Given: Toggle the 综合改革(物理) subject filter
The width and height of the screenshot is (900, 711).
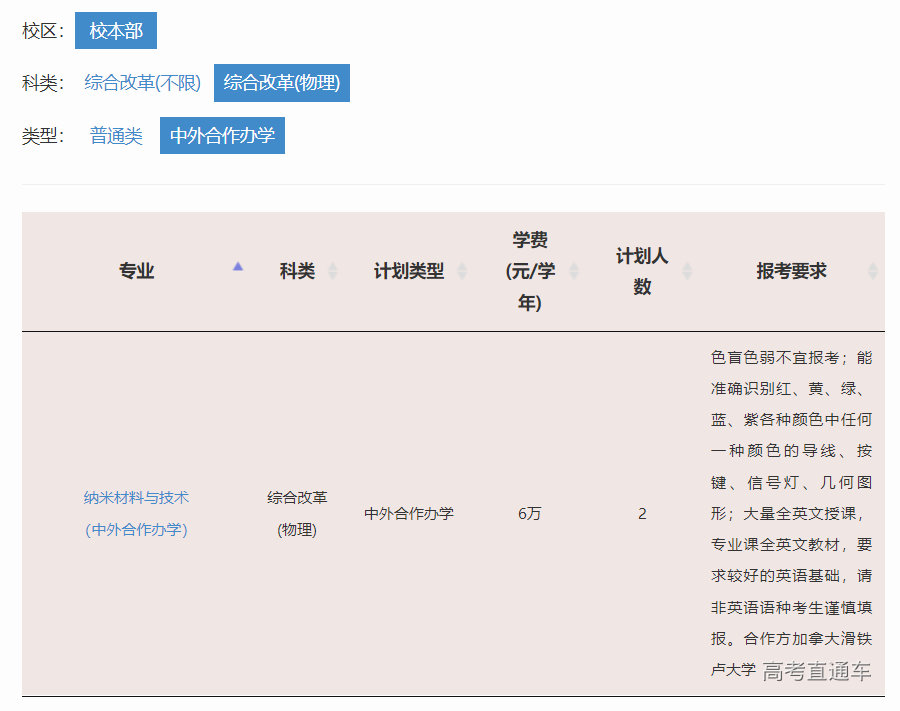Looking at the screenshot, I should pyautogui.click(x=281, y=82).
